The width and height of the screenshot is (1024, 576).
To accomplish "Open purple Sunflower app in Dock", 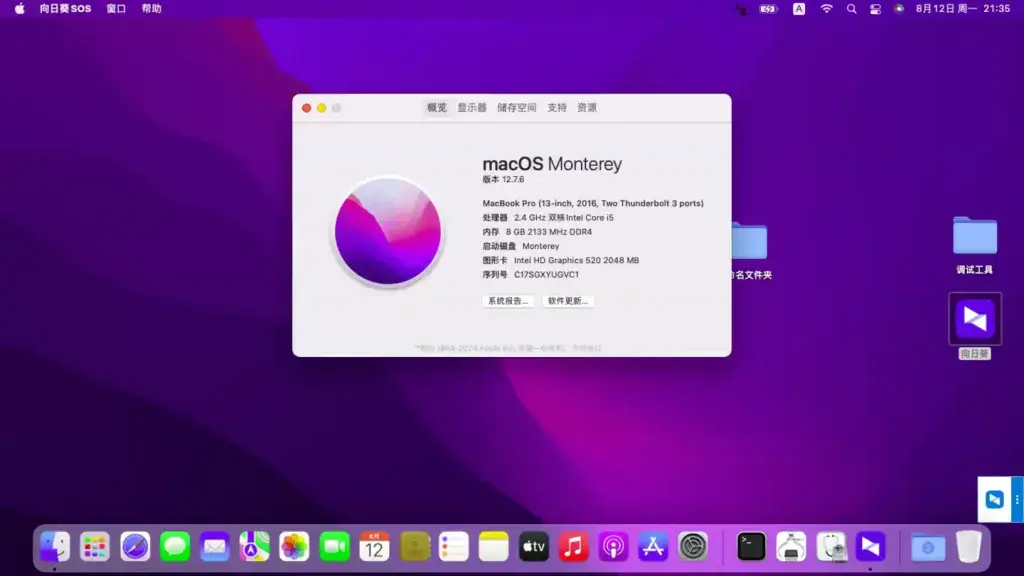I will point(871,547).
